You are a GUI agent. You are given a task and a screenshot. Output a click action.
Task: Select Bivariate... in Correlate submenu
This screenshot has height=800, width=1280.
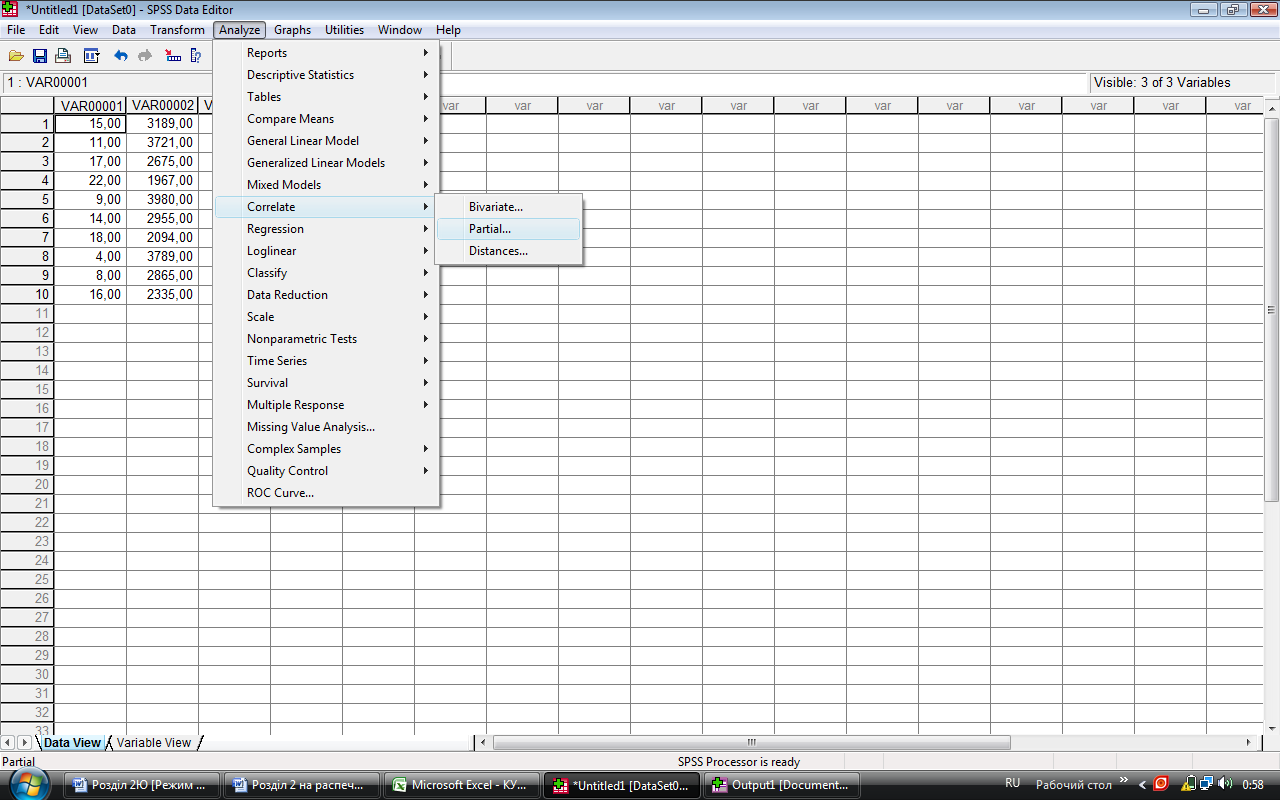point(509,207)
